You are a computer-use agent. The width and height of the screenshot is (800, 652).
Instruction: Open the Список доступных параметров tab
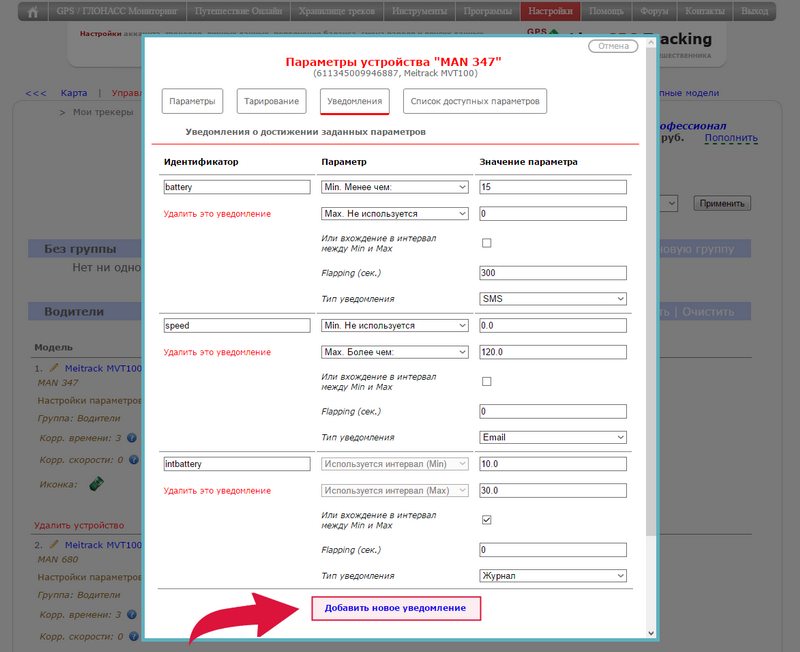[474, 101]
